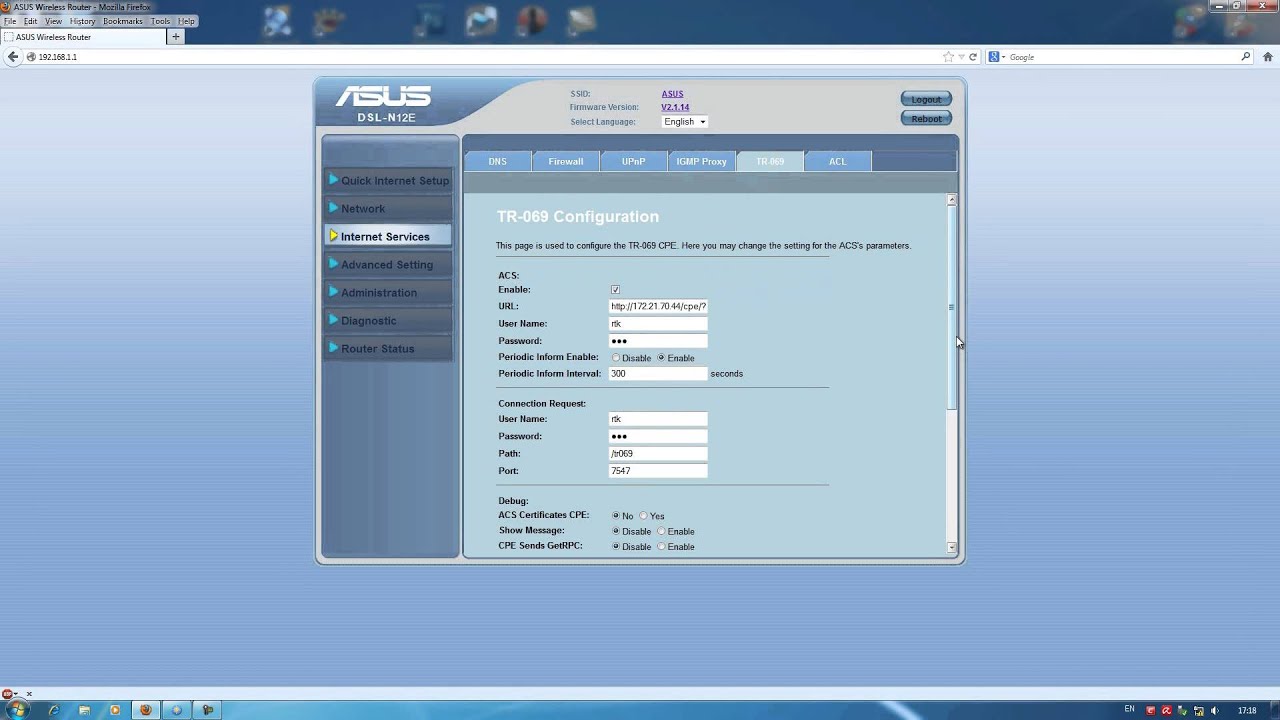Click the Avira tray icon

[x=1165, y=710]
